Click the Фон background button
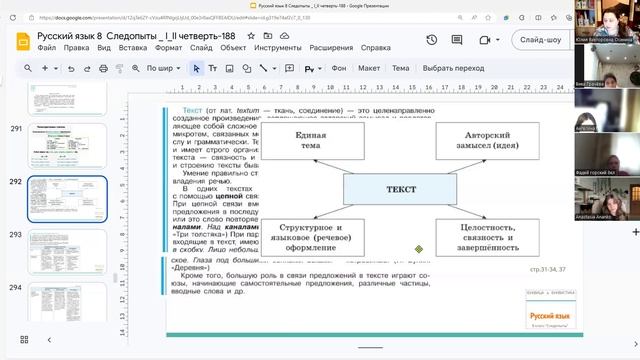 pos(339,68)
